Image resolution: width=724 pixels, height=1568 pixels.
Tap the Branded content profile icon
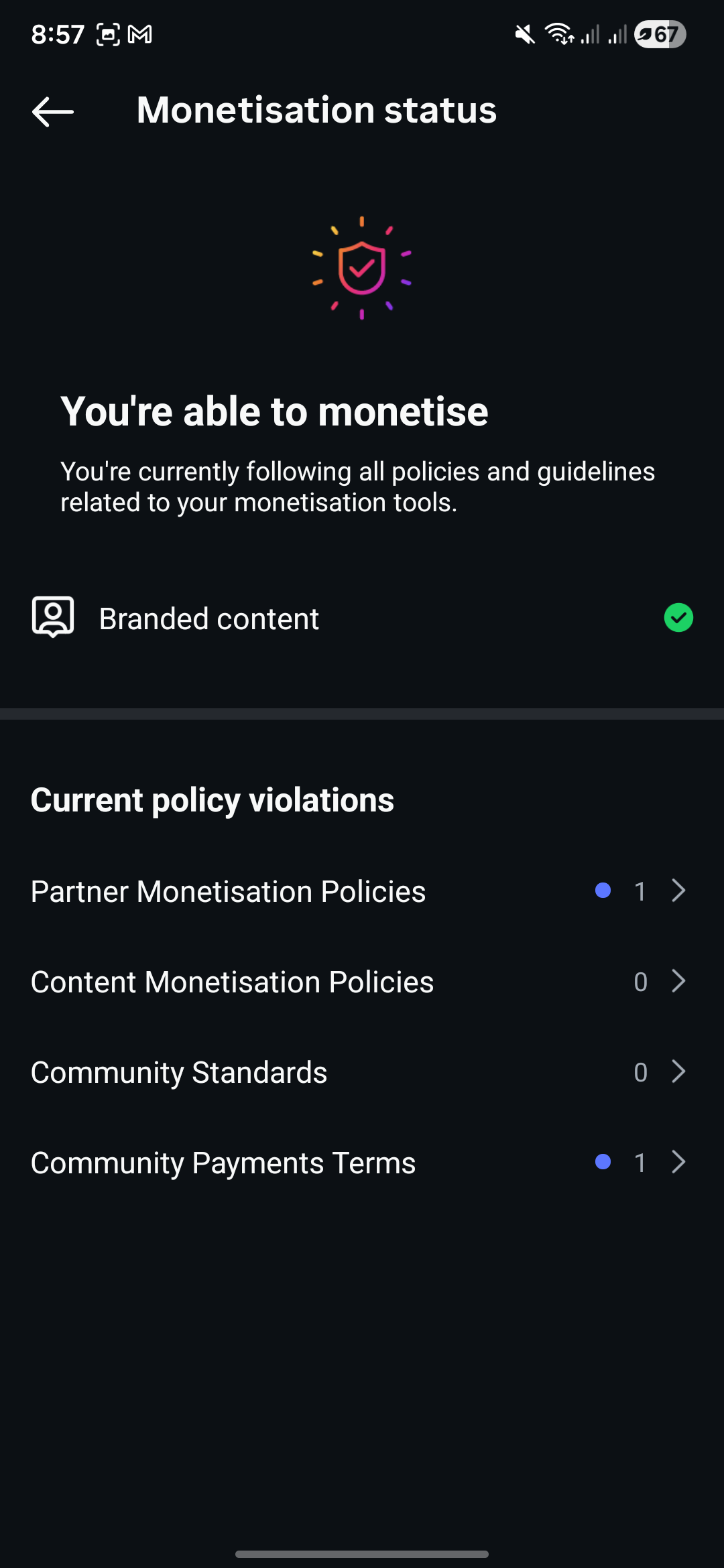(53, 617)
